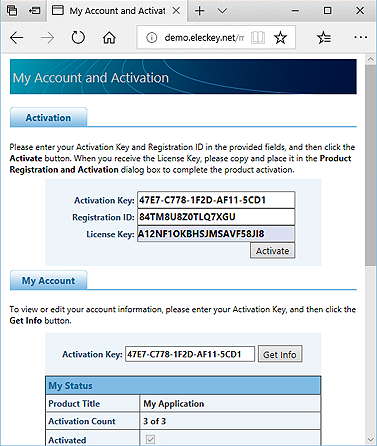Go back with the back arrow
This screenshot has width=377, height=446.
(17, 38)
